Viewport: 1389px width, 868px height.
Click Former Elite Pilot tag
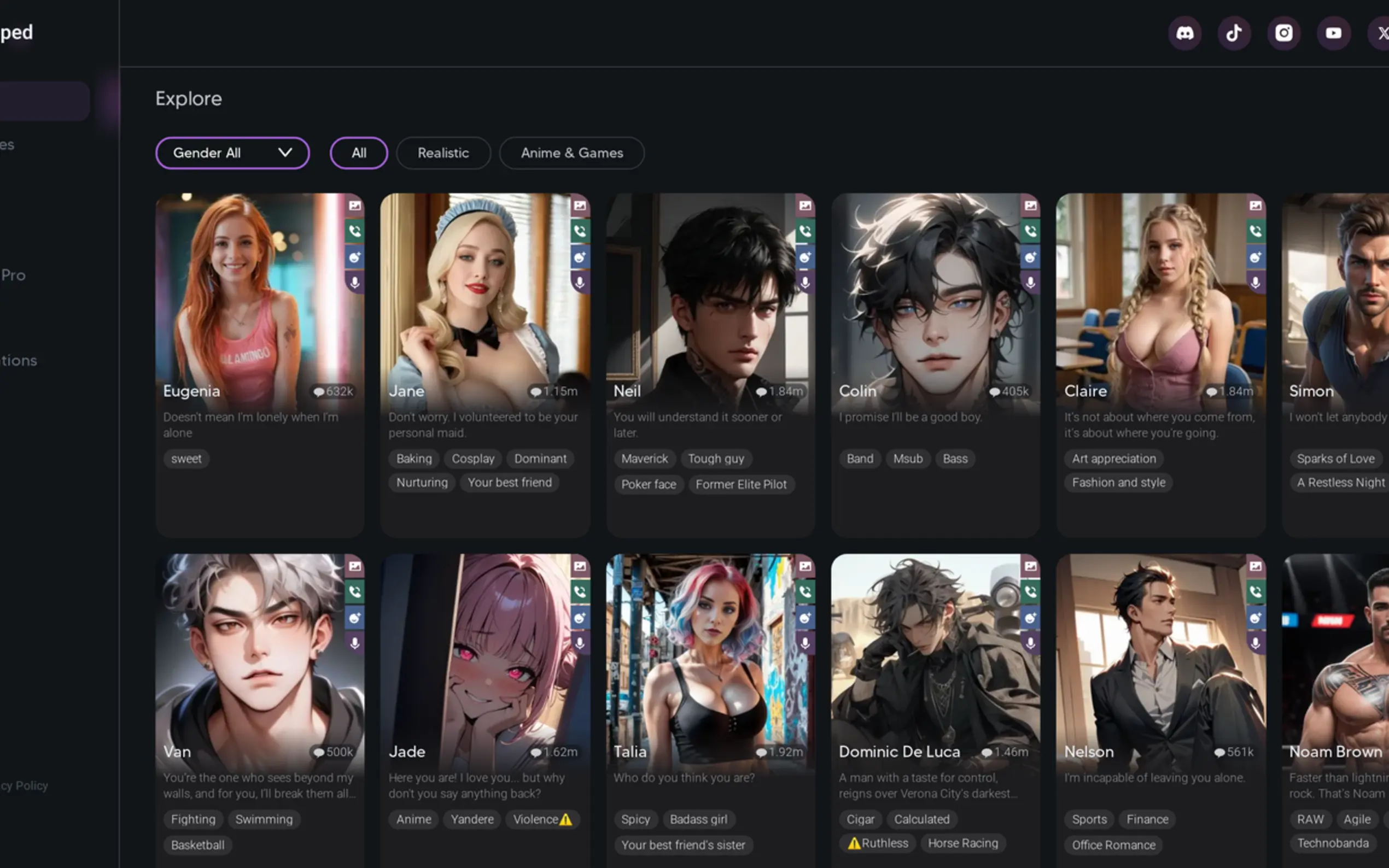(741, 484)
